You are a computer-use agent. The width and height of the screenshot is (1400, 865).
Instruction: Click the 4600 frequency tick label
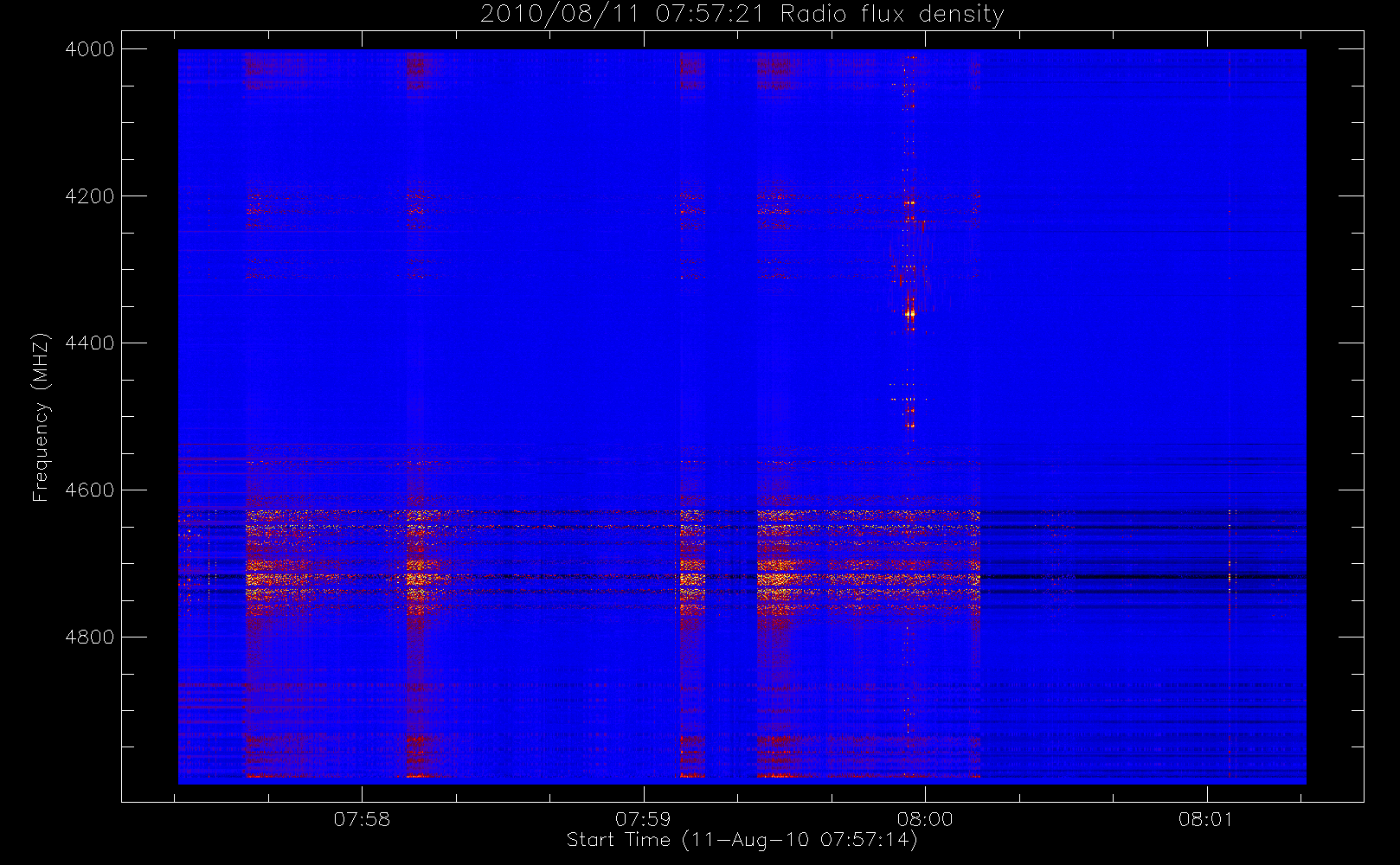click(90, 490)
